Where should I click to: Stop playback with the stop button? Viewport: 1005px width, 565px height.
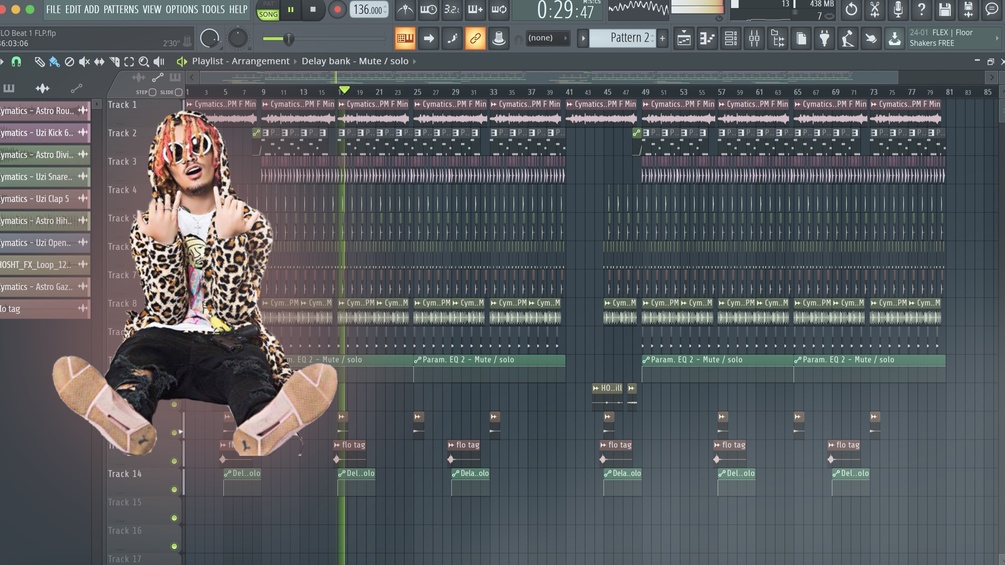313,10
